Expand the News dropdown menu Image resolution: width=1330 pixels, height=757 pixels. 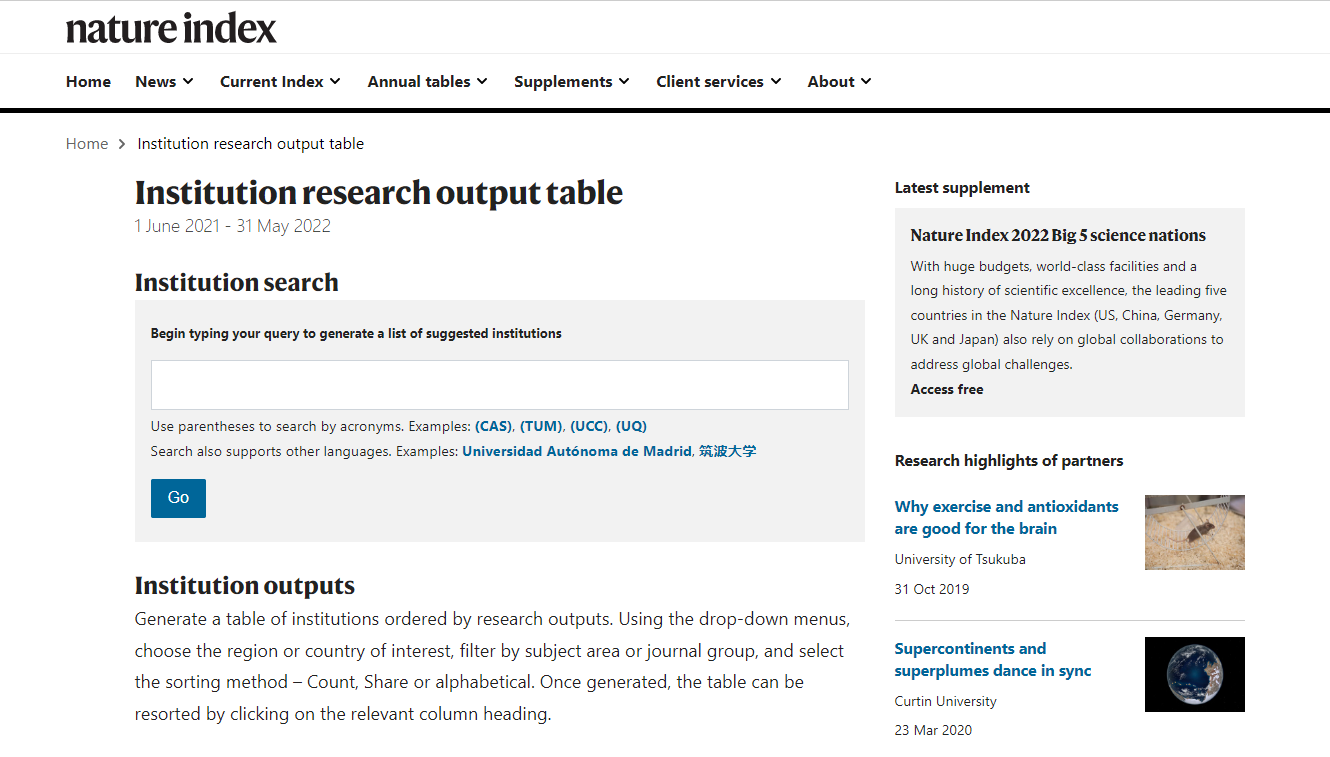(164, 82)
